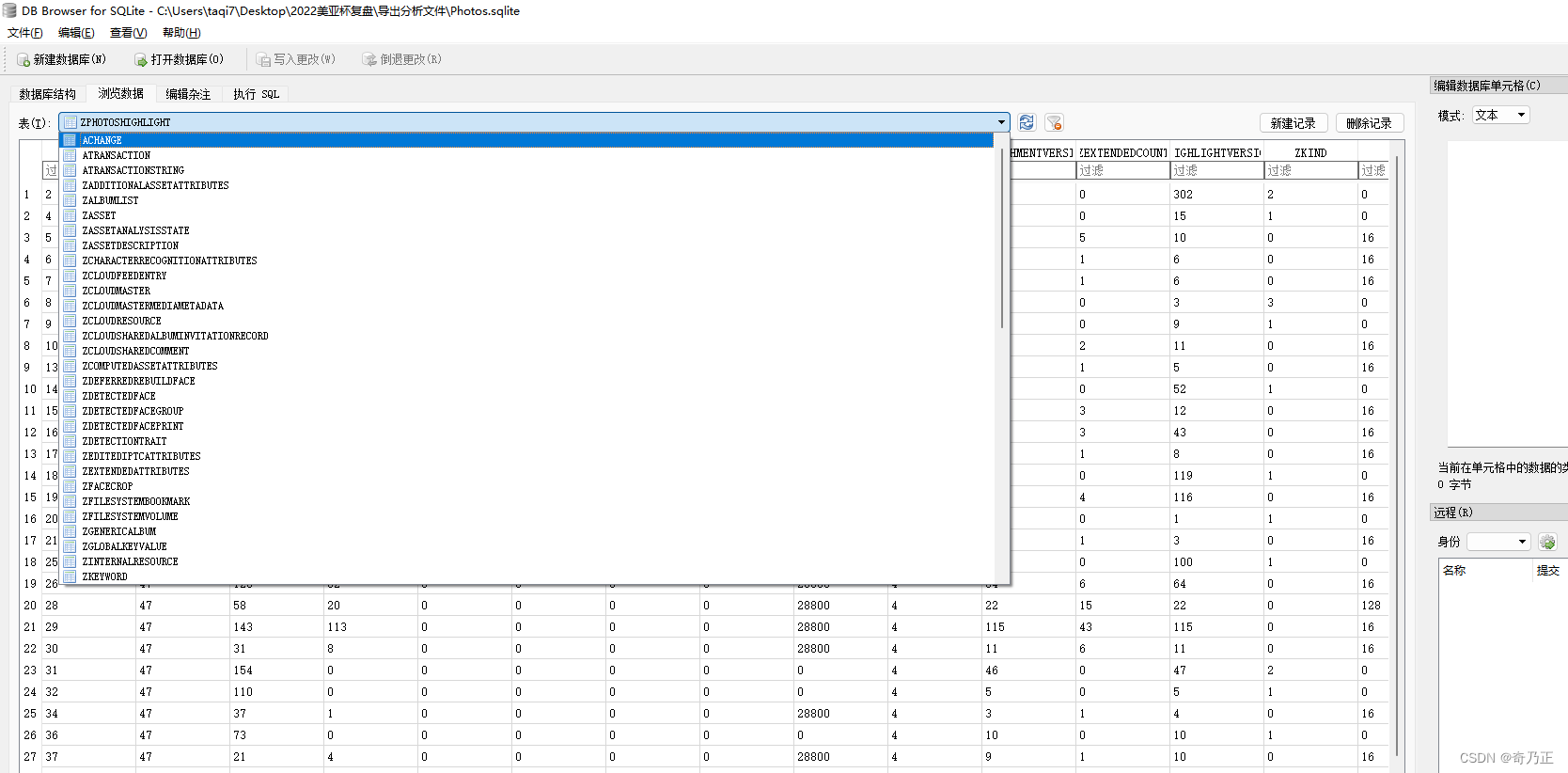This screenshot has height=773, width=1568.
Task: Refresh the table data with the refresh icon
Action: (1027, 122)
